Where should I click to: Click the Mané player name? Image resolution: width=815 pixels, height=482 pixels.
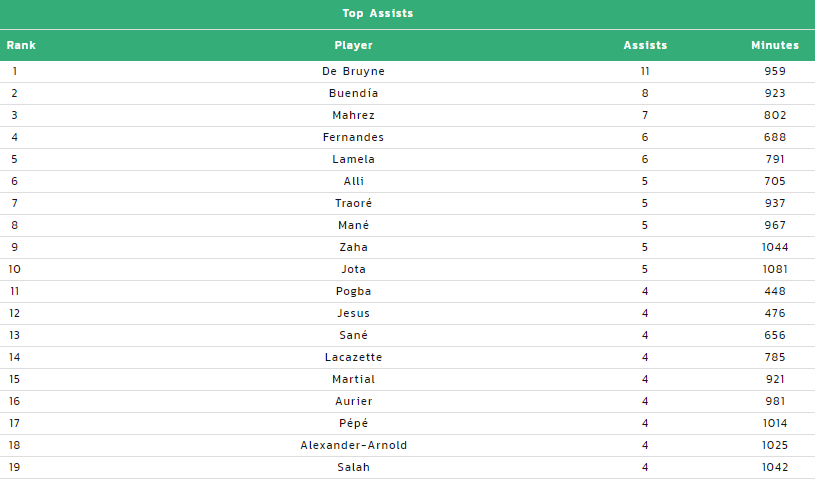pos(353,225)
